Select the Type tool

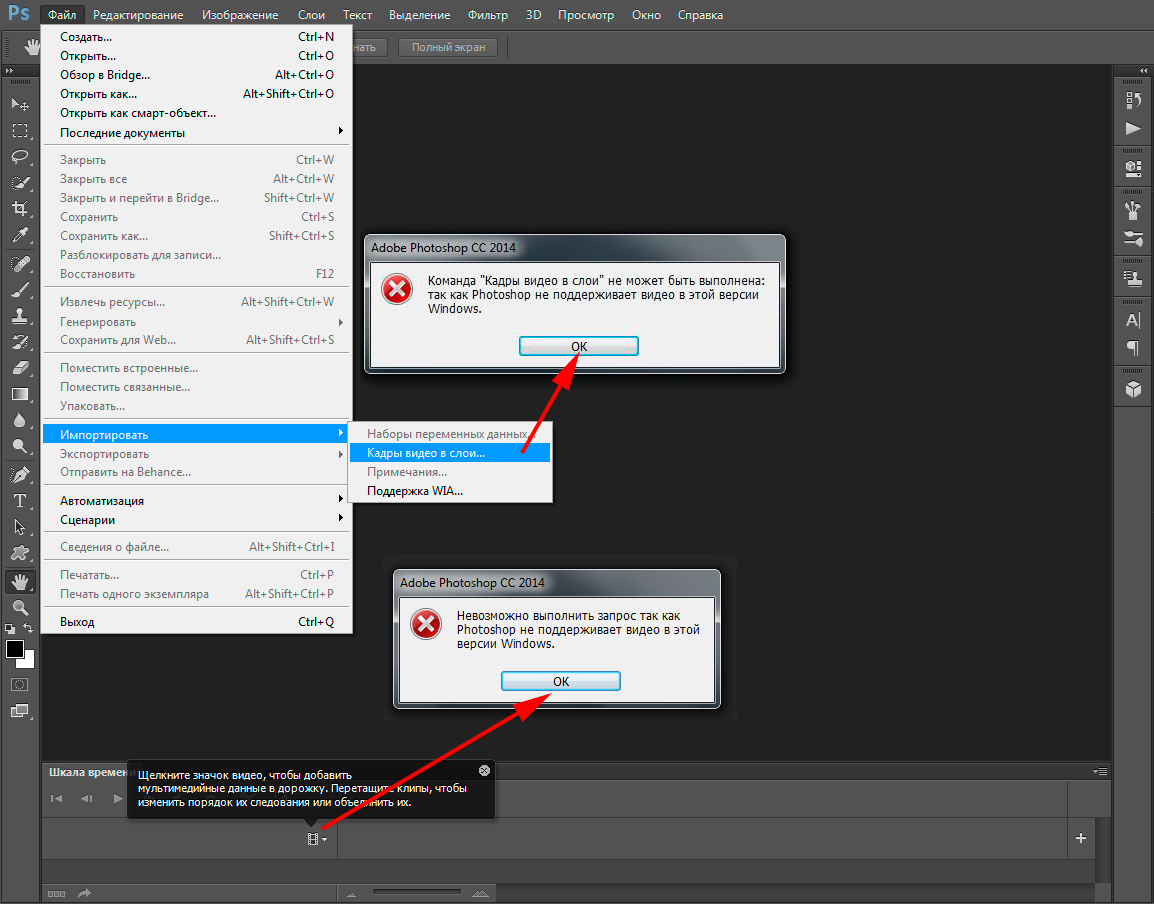click(x=20, y=501)
